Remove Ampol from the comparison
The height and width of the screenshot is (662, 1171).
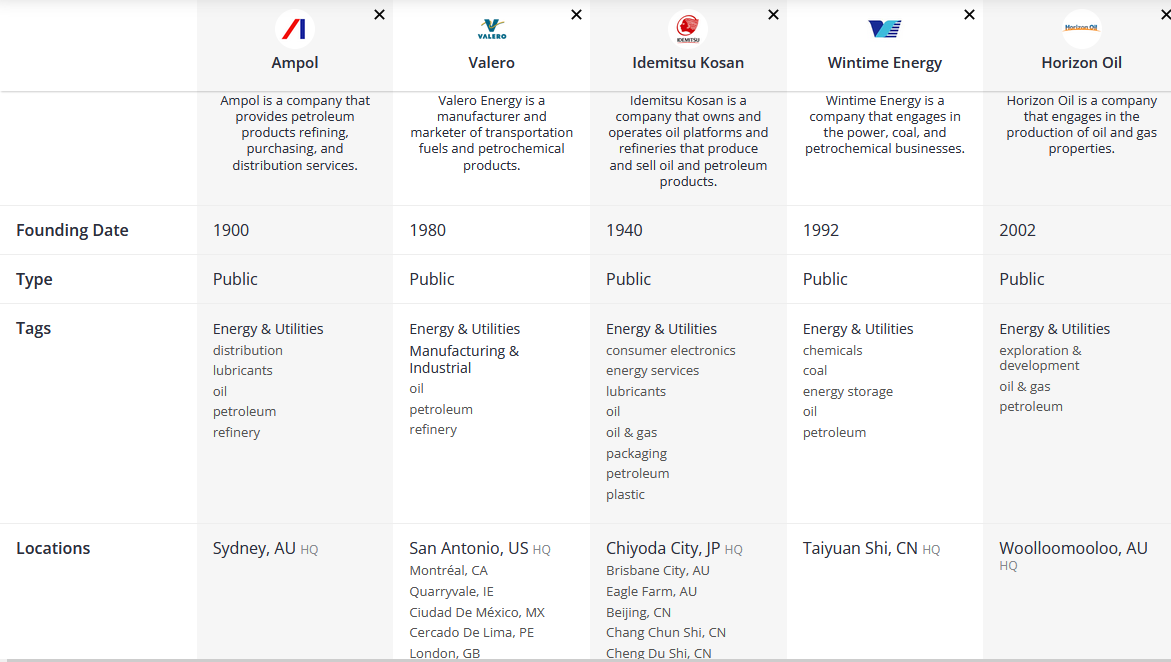pyautogui.click(x=380, y=15)
